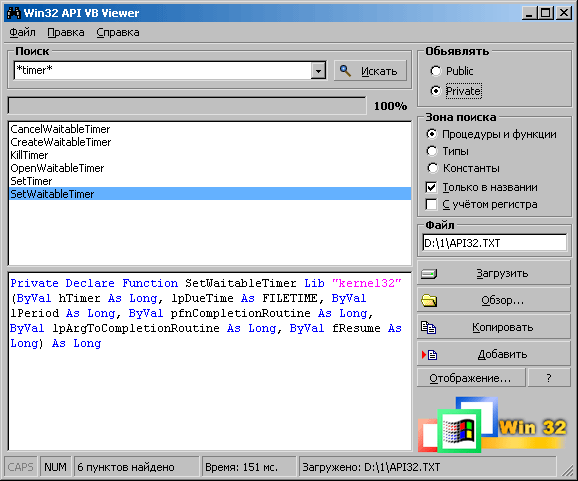Click the Искать search button
Viewport: 578px width, 481px height.
[370, 70]
